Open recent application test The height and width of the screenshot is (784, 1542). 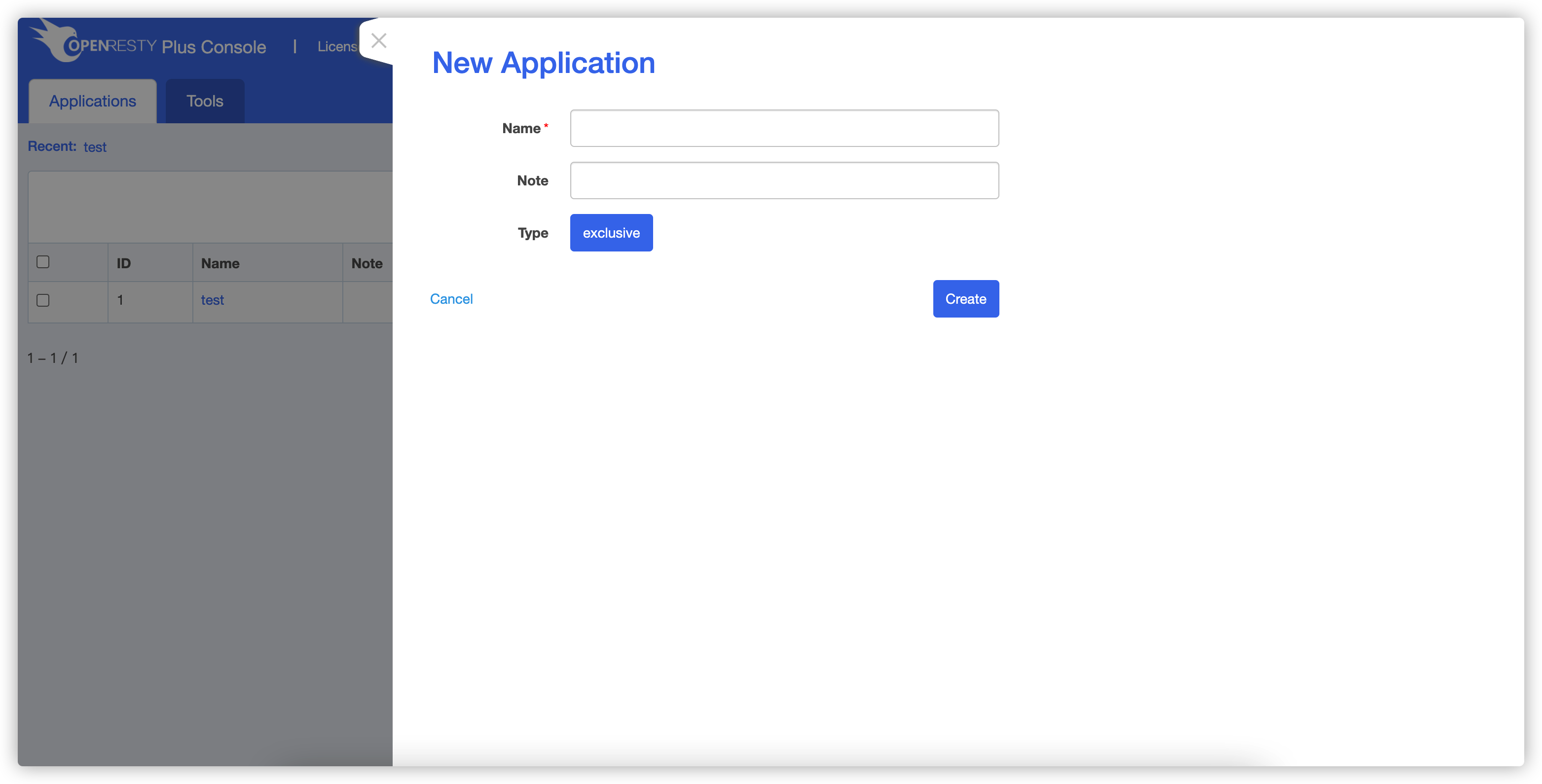95,147
